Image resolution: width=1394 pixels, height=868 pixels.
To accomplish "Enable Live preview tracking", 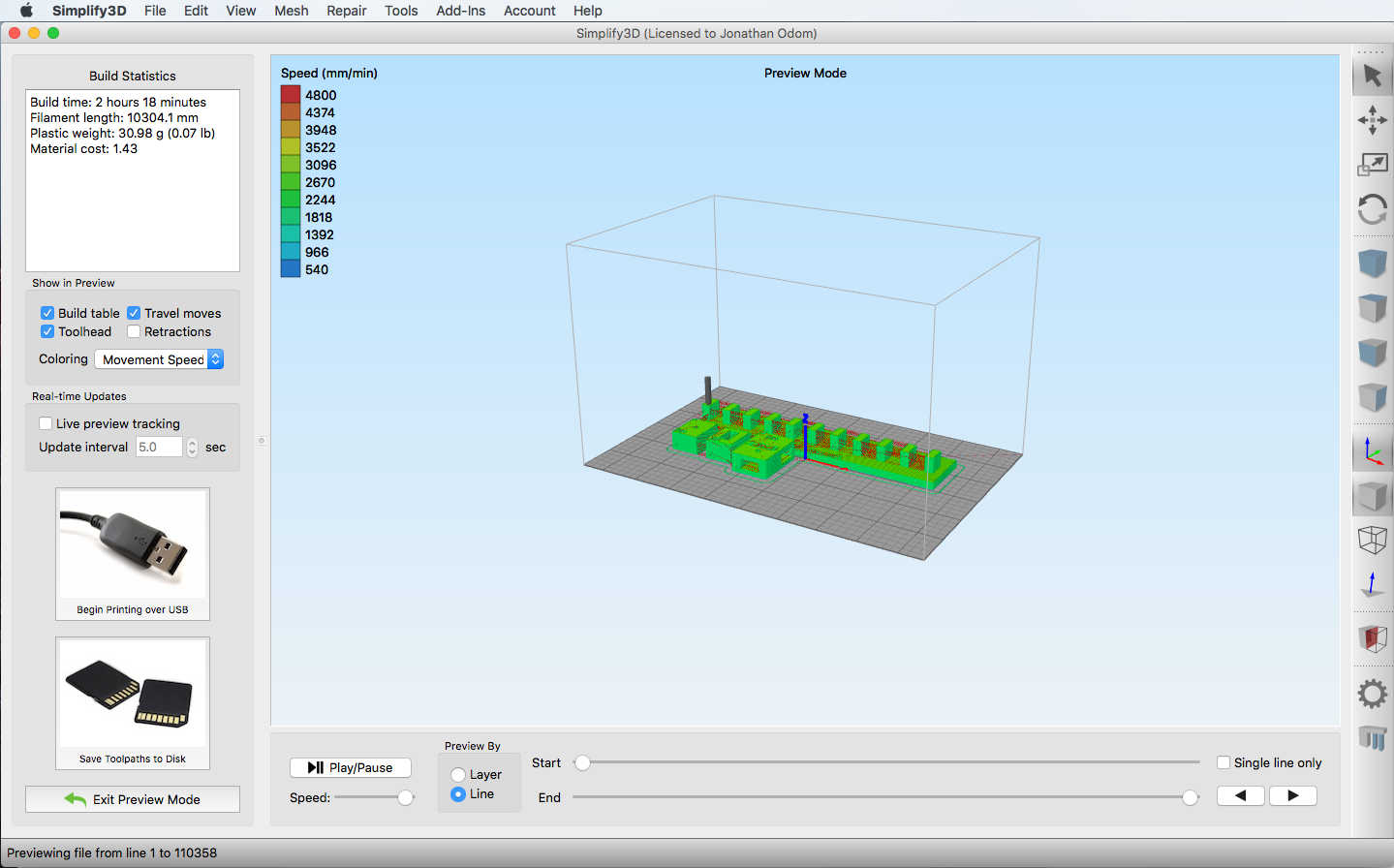I will click(46, 423).
